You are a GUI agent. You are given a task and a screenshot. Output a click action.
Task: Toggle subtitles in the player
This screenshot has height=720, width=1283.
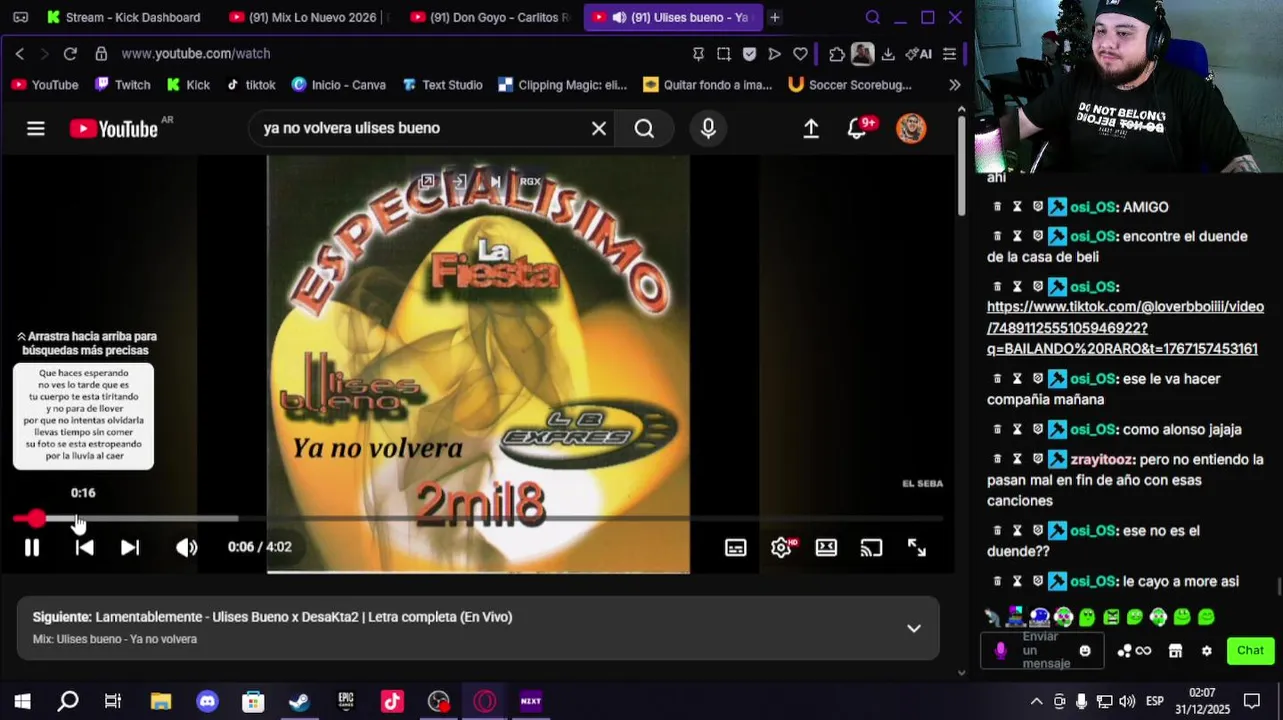click(x=736, y=547)
